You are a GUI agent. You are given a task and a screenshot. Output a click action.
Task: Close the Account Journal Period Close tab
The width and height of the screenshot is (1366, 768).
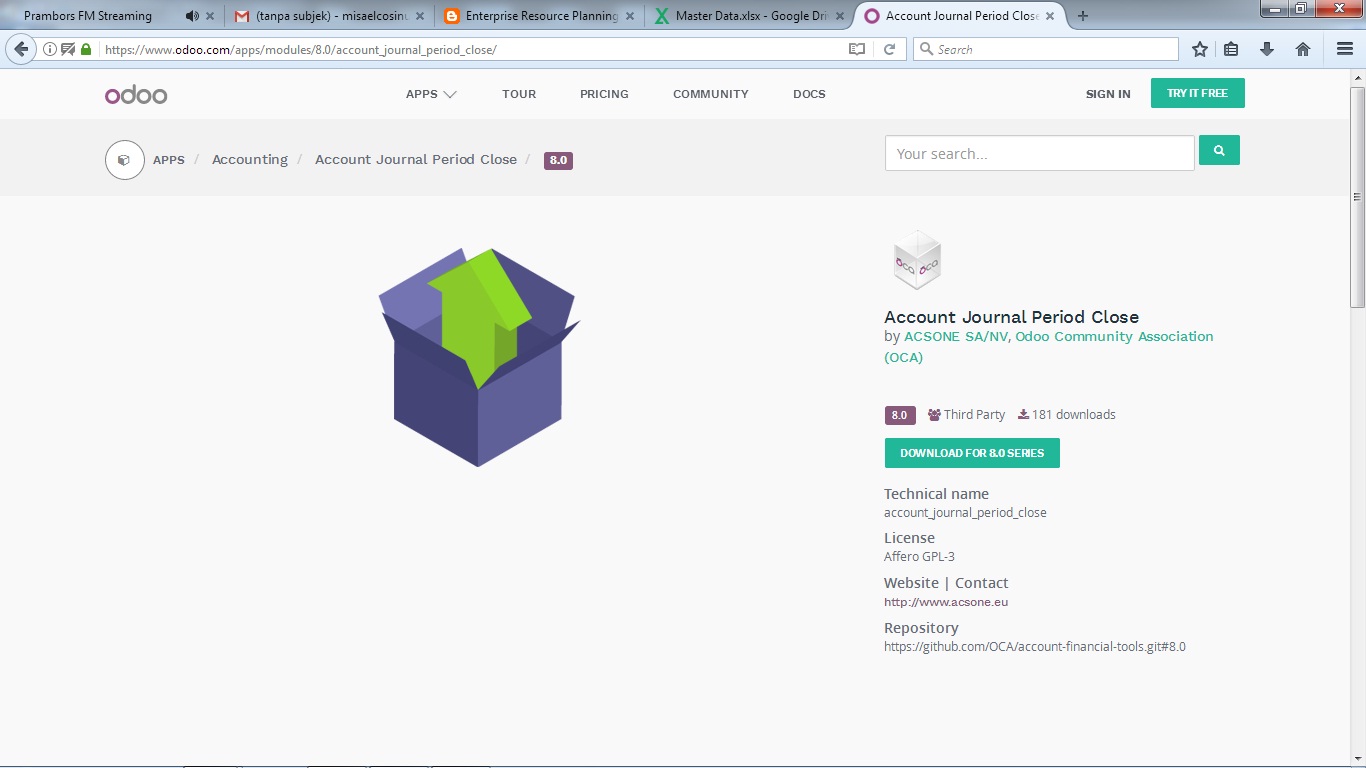pos(1050,16)
